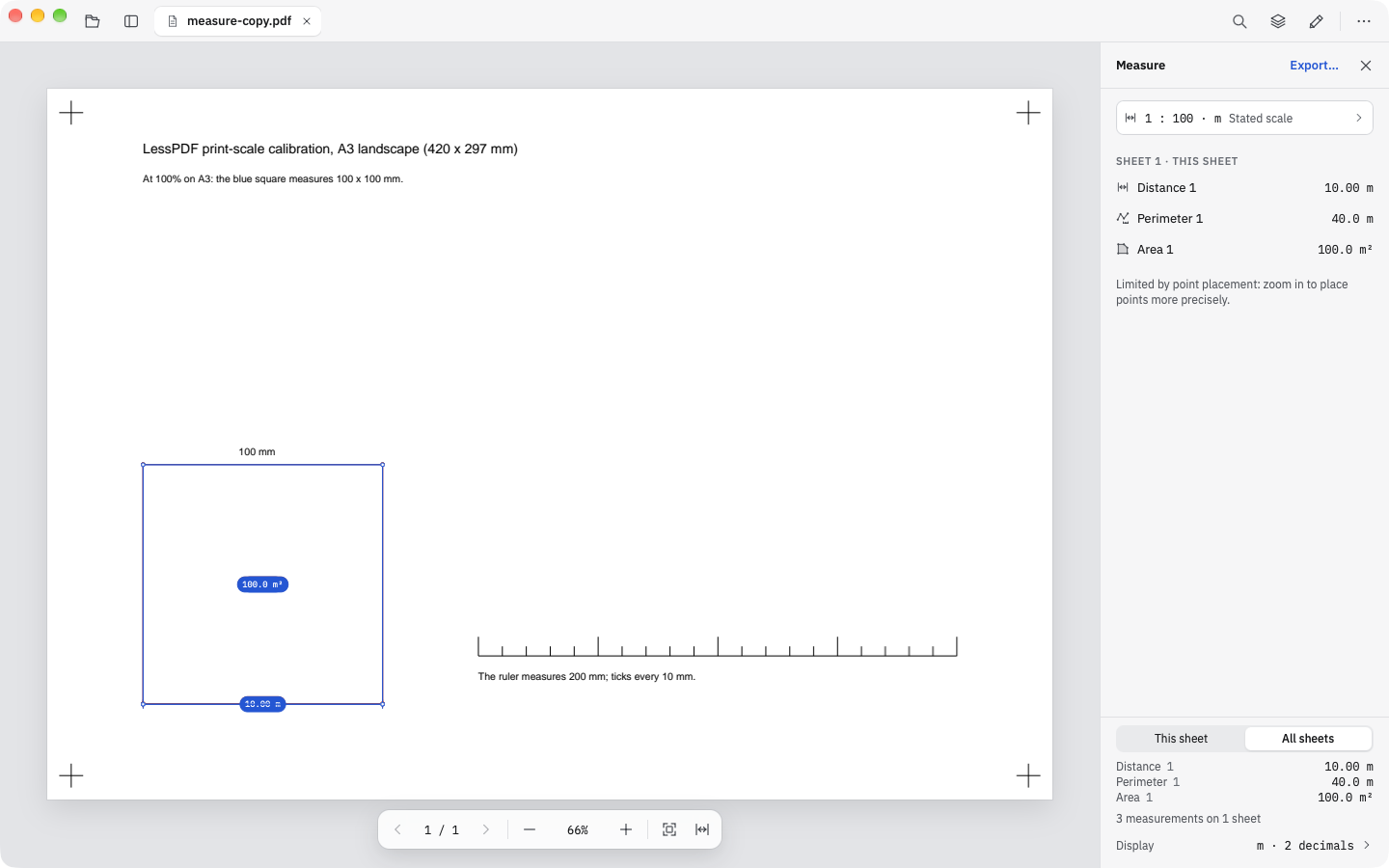Click the Area 1 shape icon
This screenshot has height=868, width=1389.
pyautogui.click(x=1123, y=250)
